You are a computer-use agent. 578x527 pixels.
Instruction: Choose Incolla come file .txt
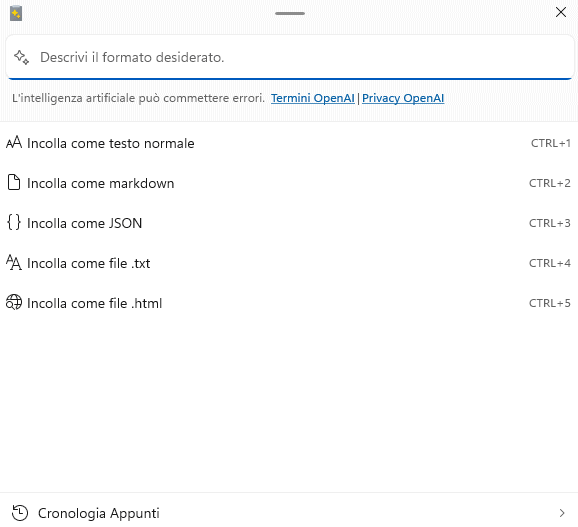point(289,263)
